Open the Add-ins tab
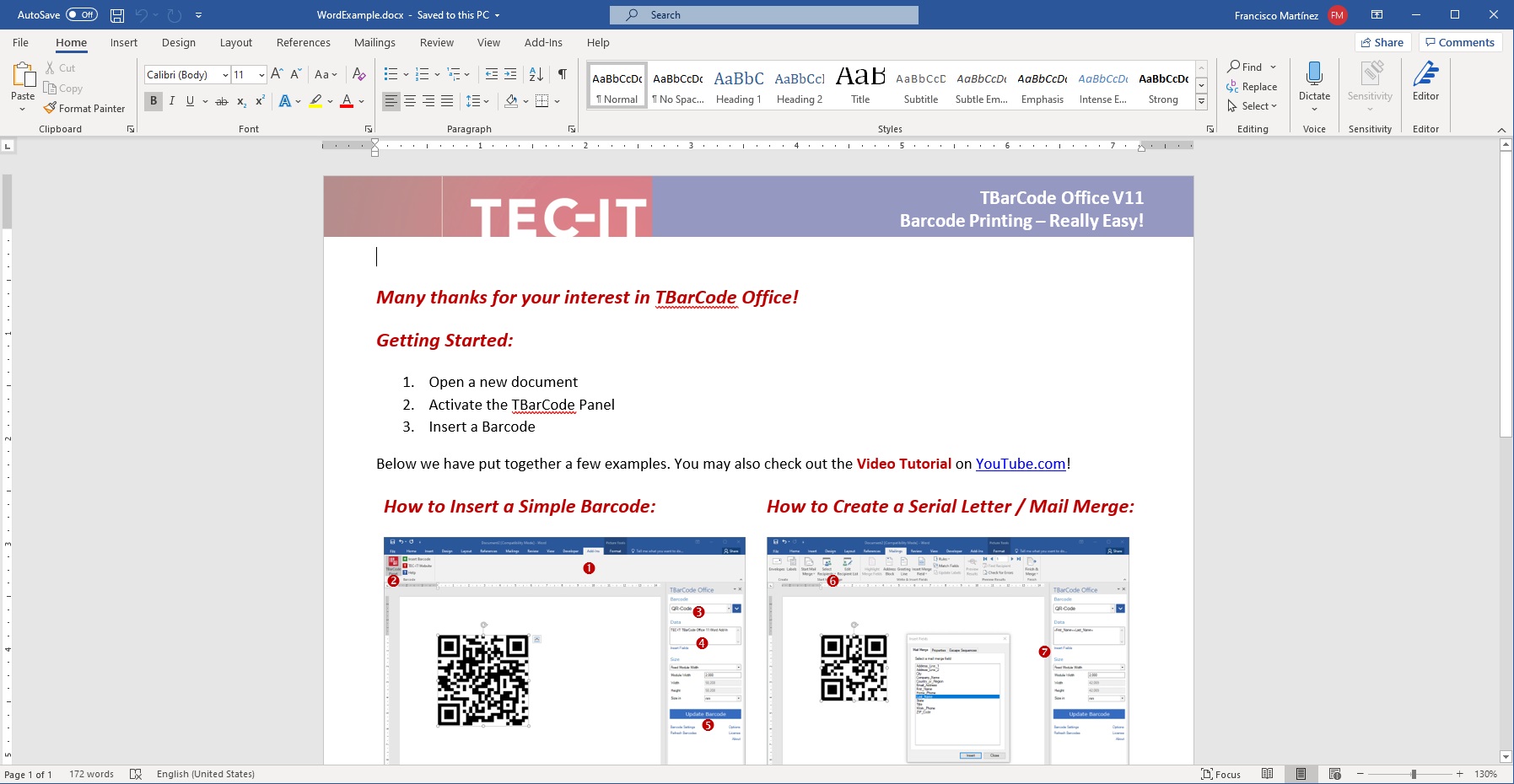Image resolution: width=1514 pixels, height=784 pixels. pyautogui.click(x=543, y=42)
